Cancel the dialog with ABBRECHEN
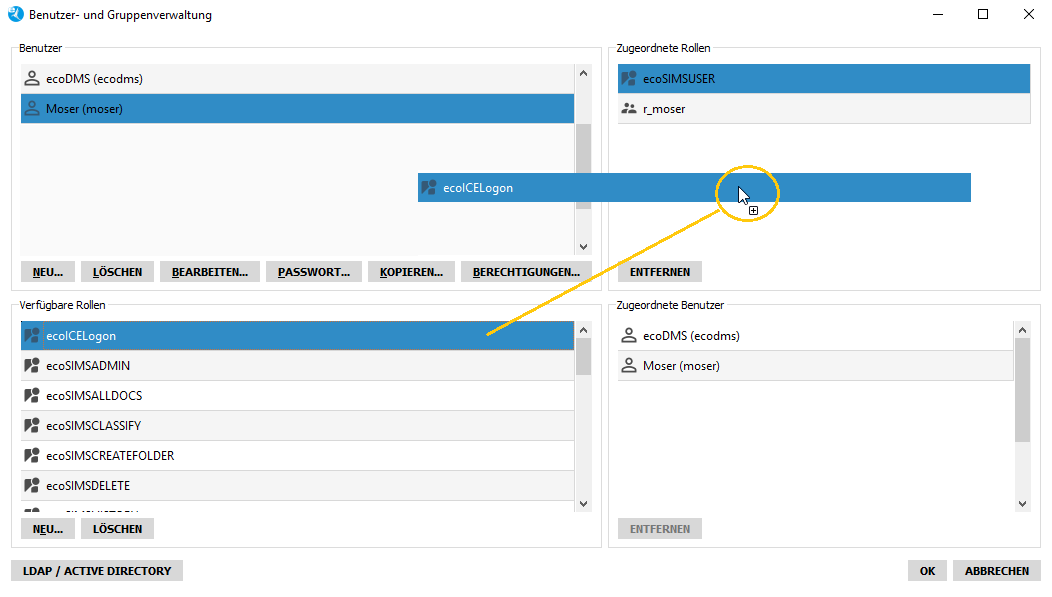 tap(997, 571)
